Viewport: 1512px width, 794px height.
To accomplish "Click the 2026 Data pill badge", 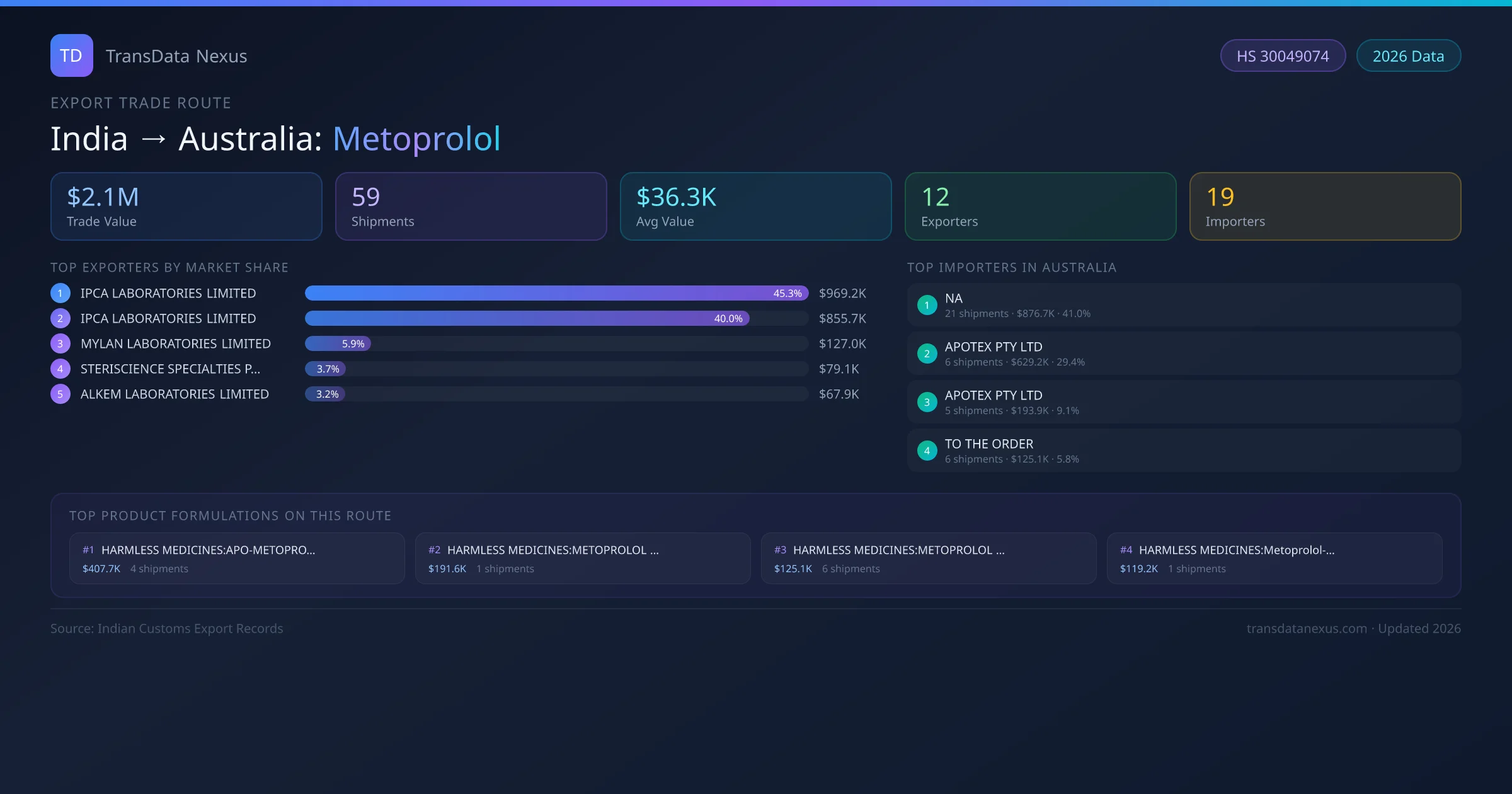I will click(x=1408, y=56).
